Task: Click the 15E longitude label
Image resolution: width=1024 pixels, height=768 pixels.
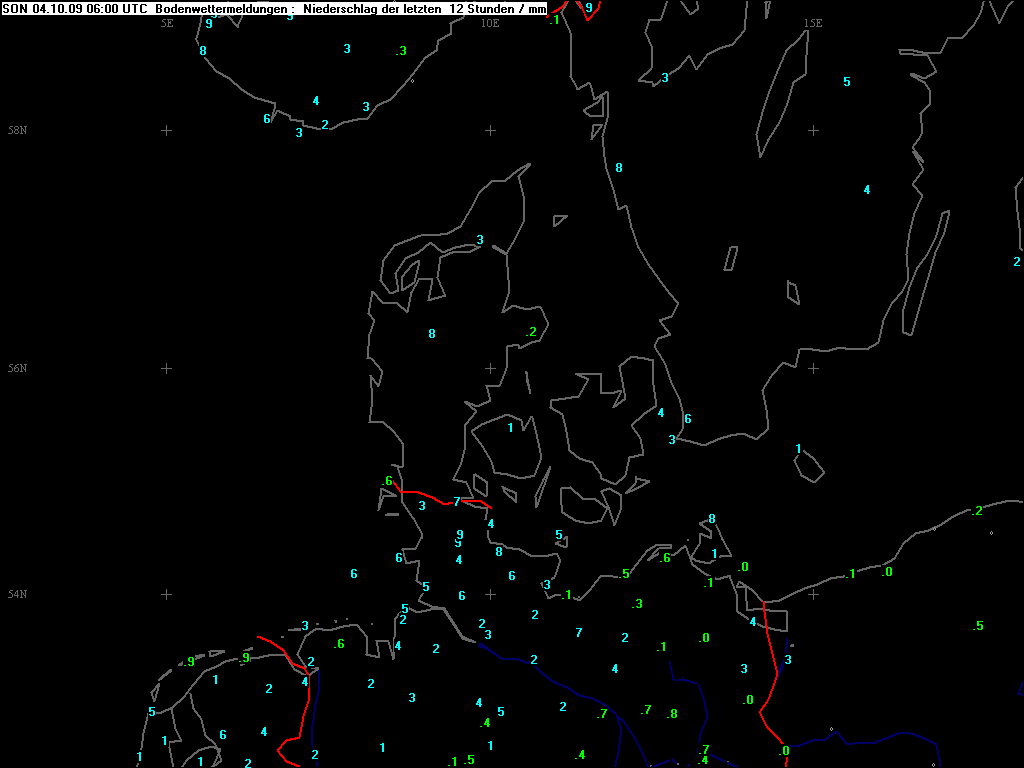Action: pos(813,23)
